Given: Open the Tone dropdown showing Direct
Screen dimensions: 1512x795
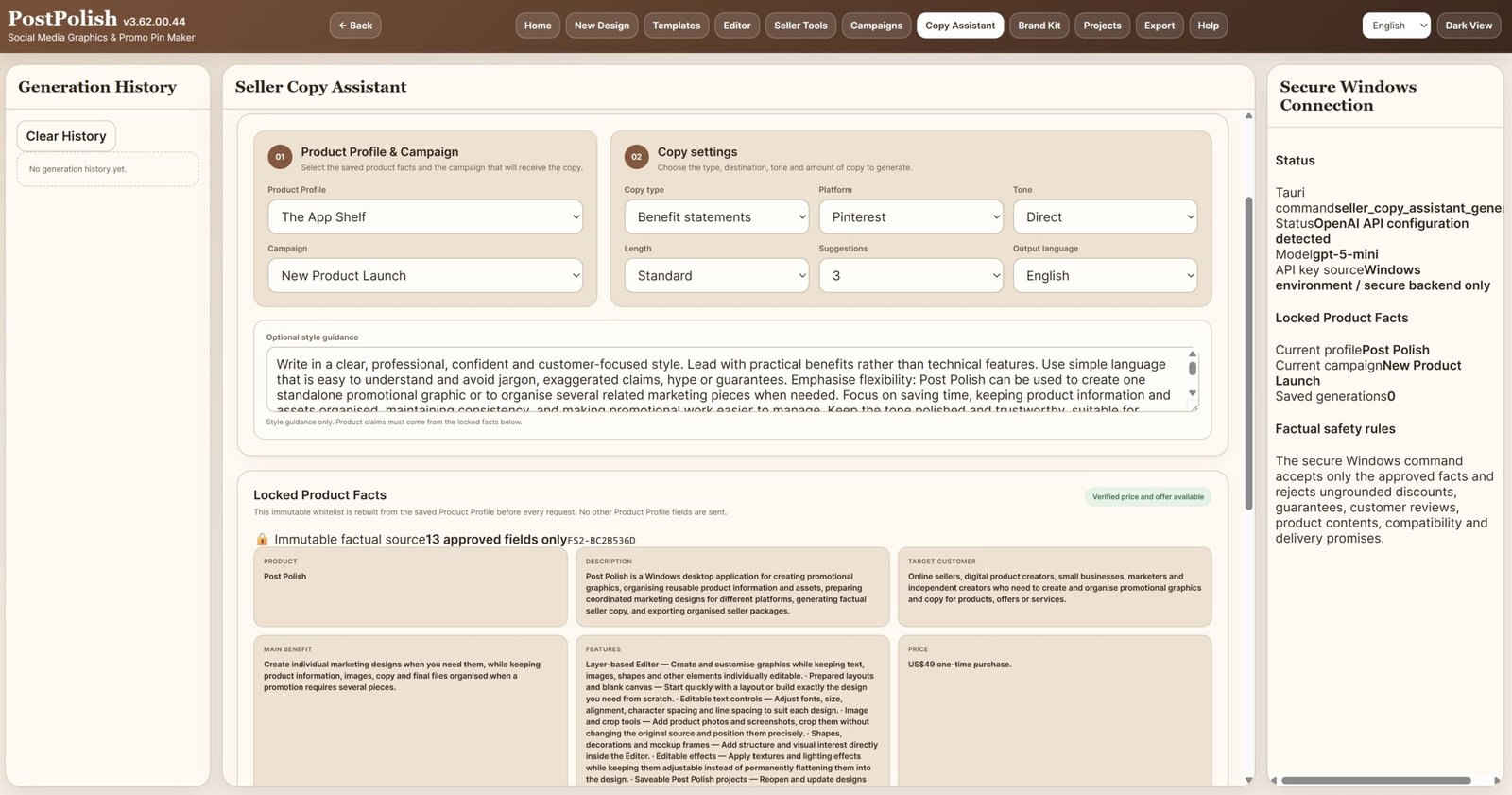Looking at the screenshot, I should coord(1105,216).
